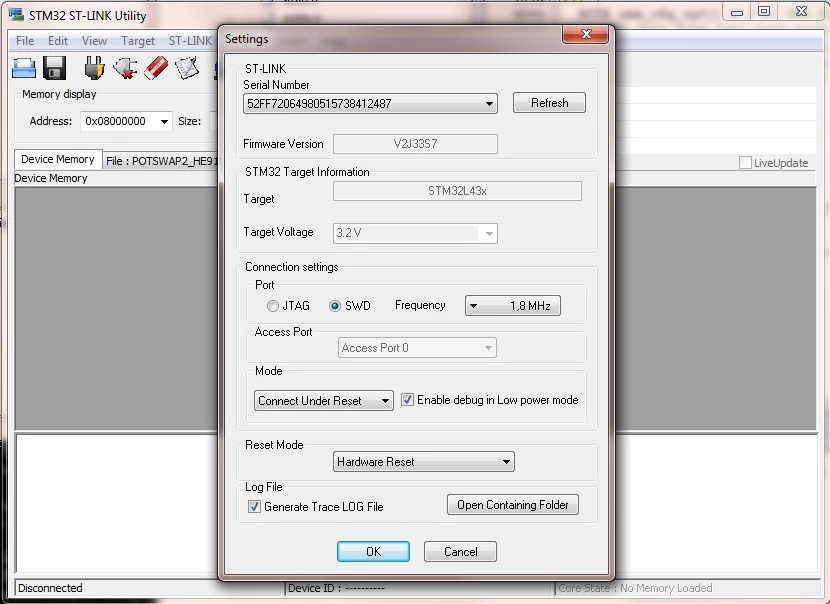The image size is (830, 604).
Task: Click the Core State status entry
Action: tap(635, 588)
